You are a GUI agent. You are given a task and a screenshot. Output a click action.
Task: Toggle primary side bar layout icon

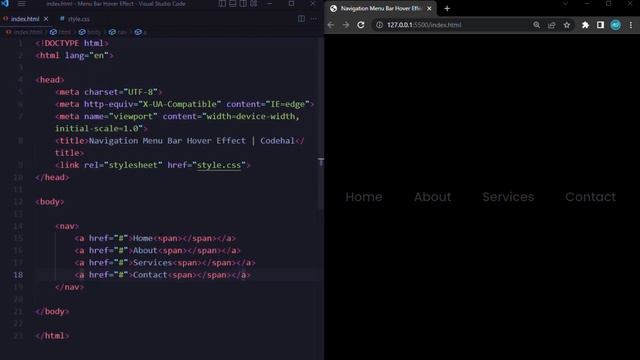pos(222,4)
